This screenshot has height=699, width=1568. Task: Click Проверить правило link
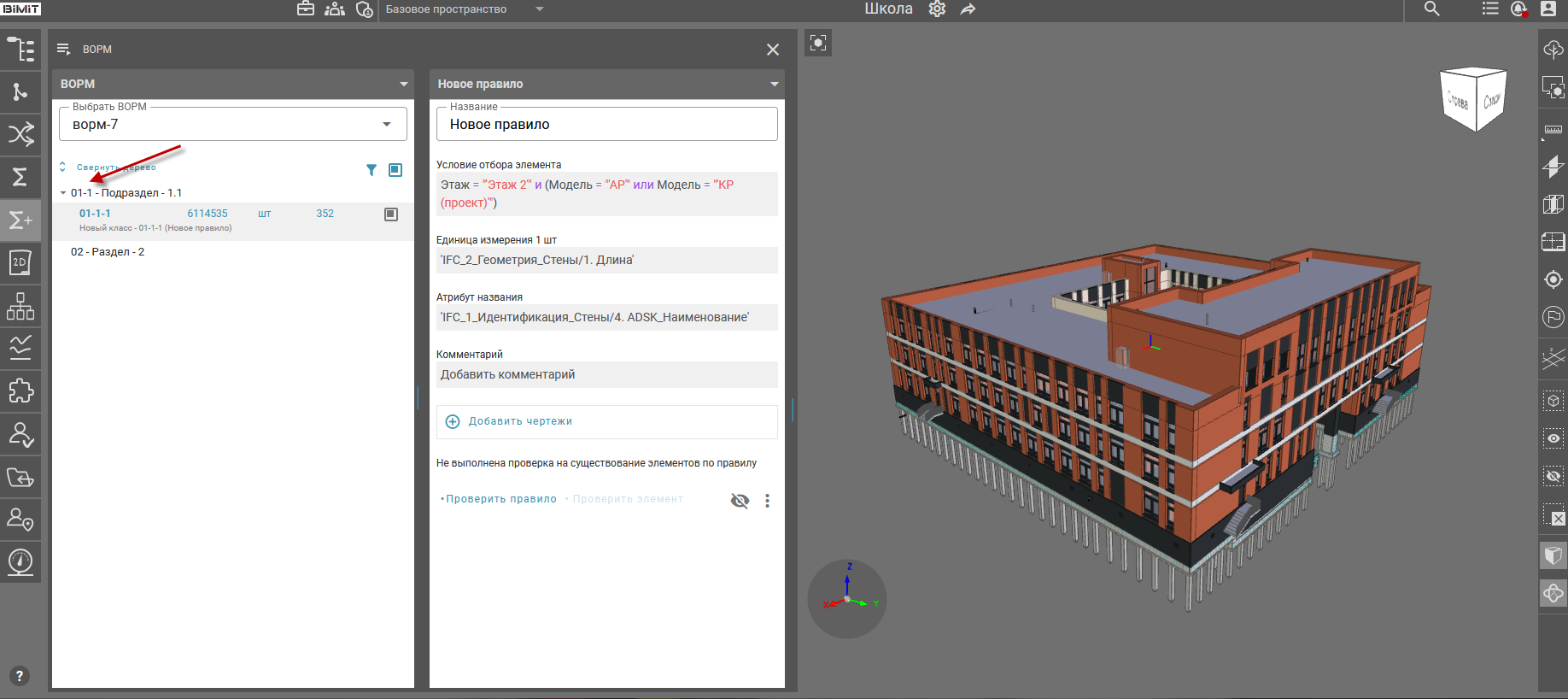[x=500, y=499]
